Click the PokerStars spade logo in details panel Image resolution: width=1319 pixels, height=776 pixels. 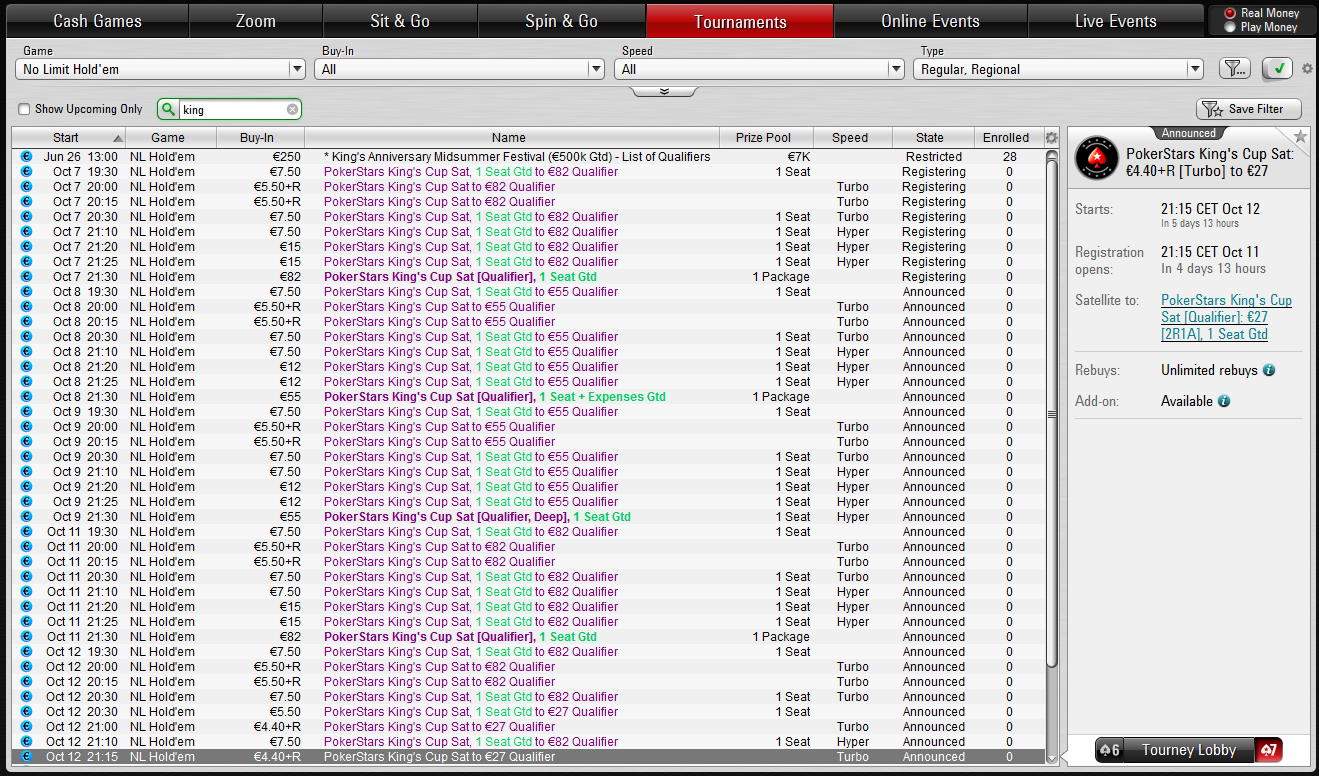point(1096,159)
